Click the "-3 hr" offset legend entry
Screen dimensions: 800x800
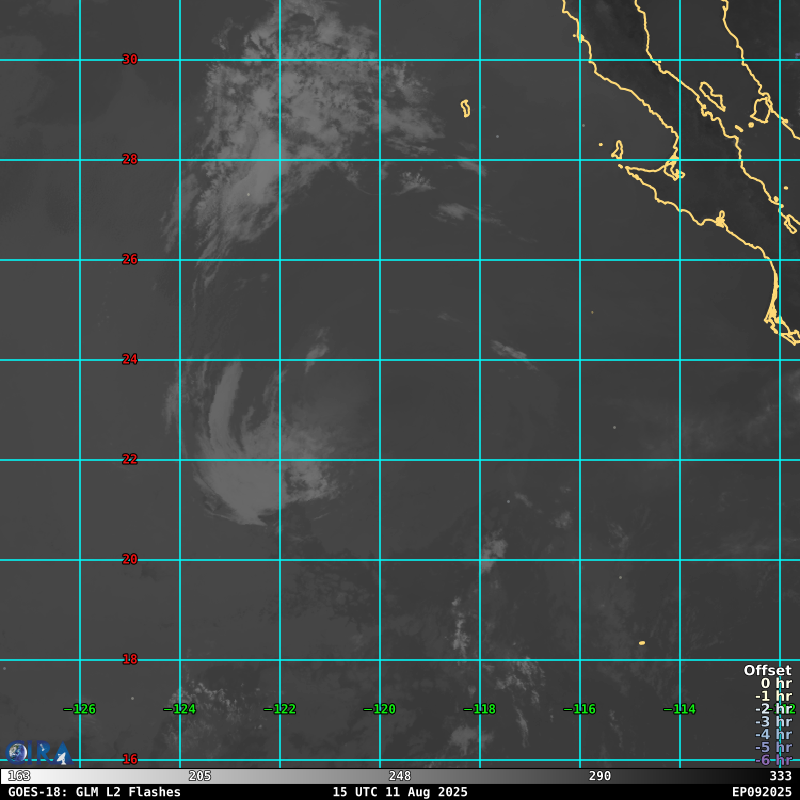(x=772, y=722)
